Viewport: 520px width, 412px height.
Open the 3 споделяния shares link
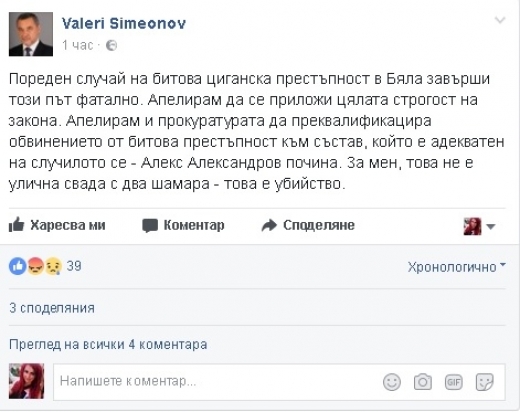[x=52, y=308]
